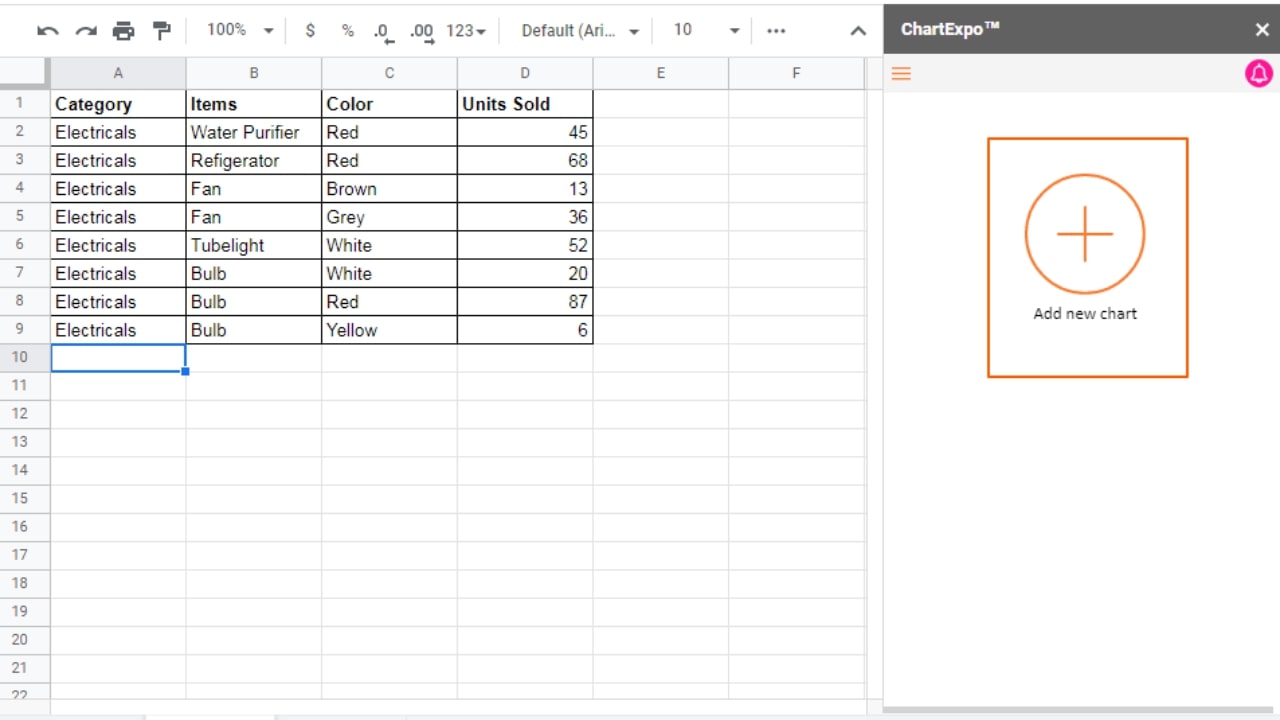1280x720 pixels.
Task: Click the Select all corner box
Action: click(25, 73)
